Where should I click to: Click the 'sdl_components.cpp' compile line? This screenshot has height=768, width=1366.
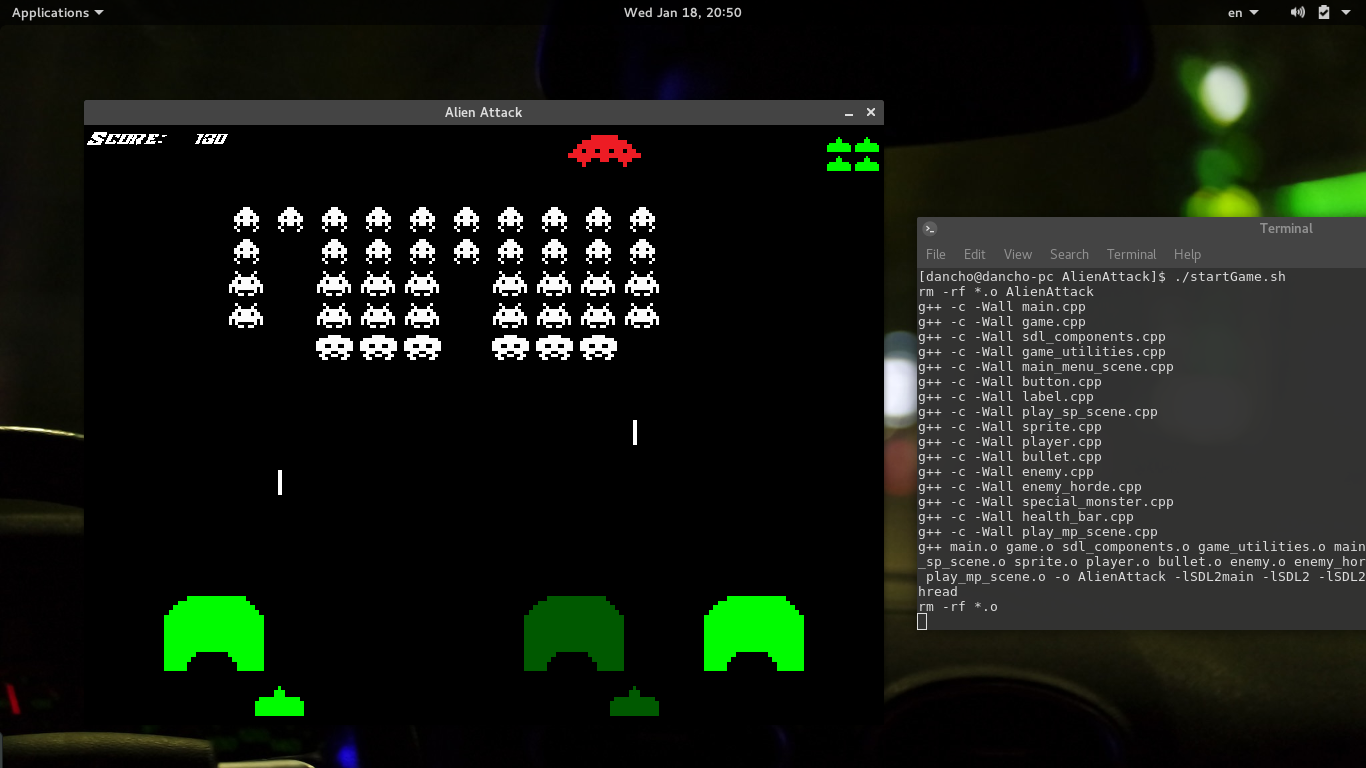click(x=1042, y=337)
